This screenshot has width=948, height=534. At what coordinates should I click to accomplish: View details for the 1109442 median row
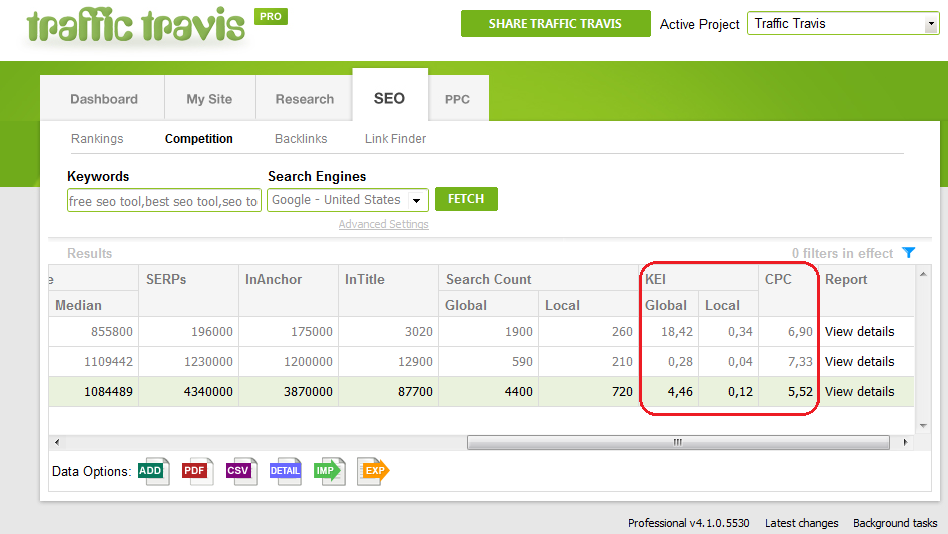pos(859,362)
